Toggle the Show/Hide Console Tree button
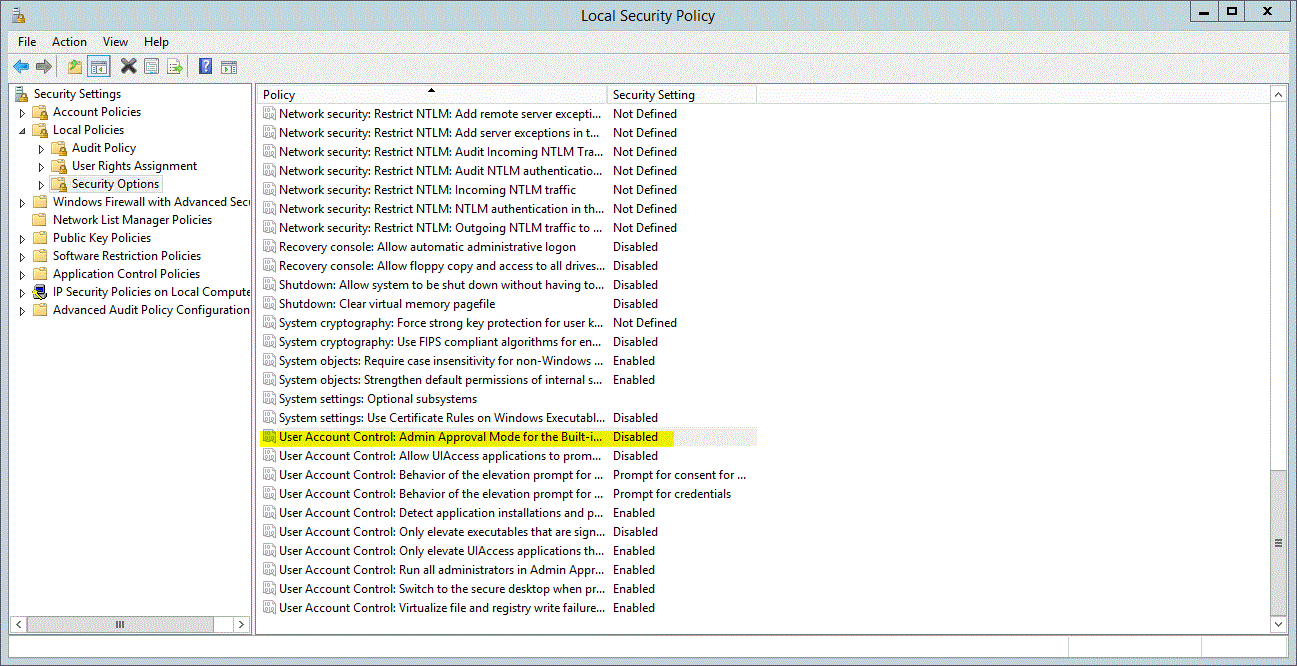The height and width of the screenshot is (666, 1297). pyautogui.click(x=98, y=67)
